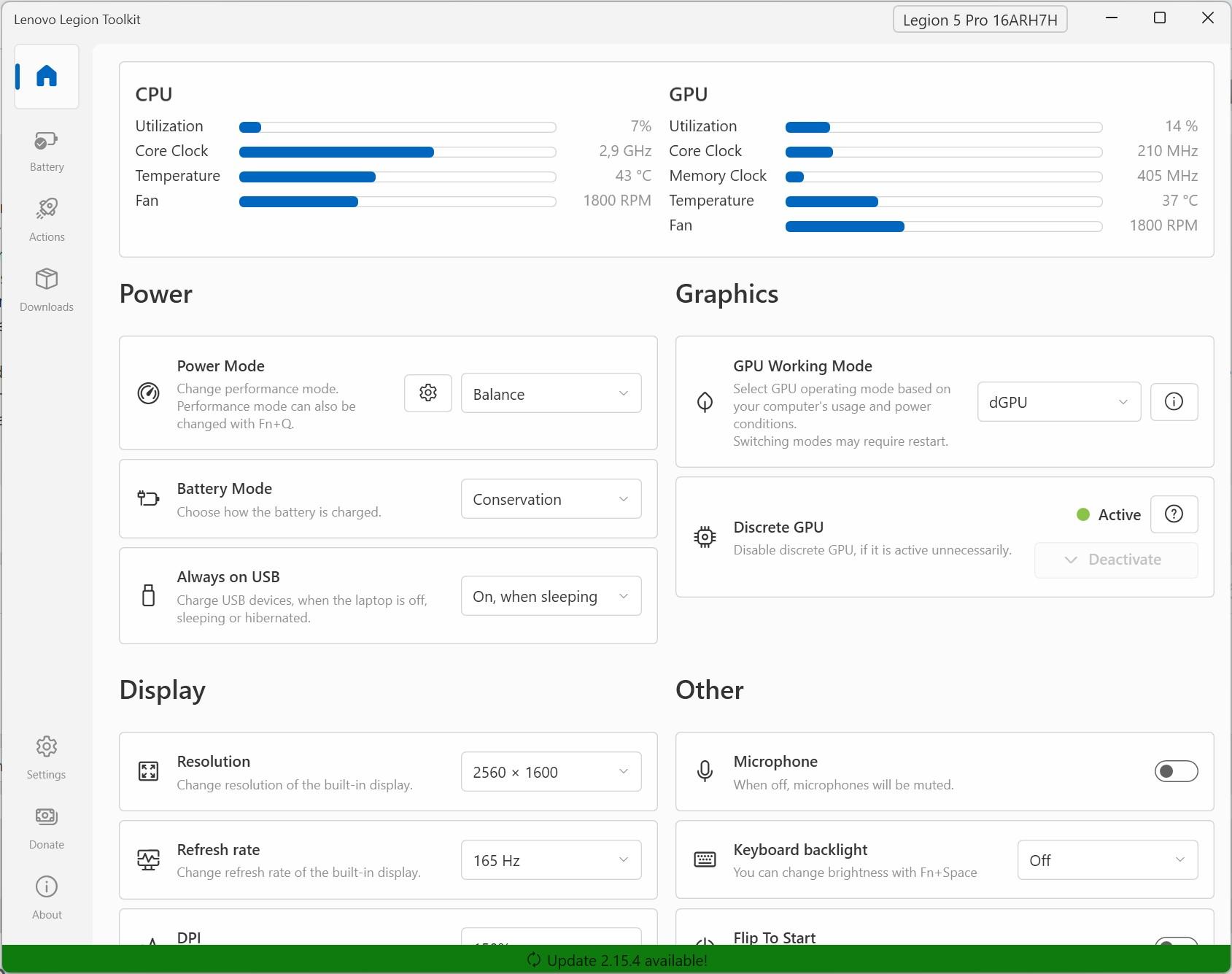Screen dimensions: 1232x974
Task: Click the Battery Mode charging icon
Action: (148, 498)
